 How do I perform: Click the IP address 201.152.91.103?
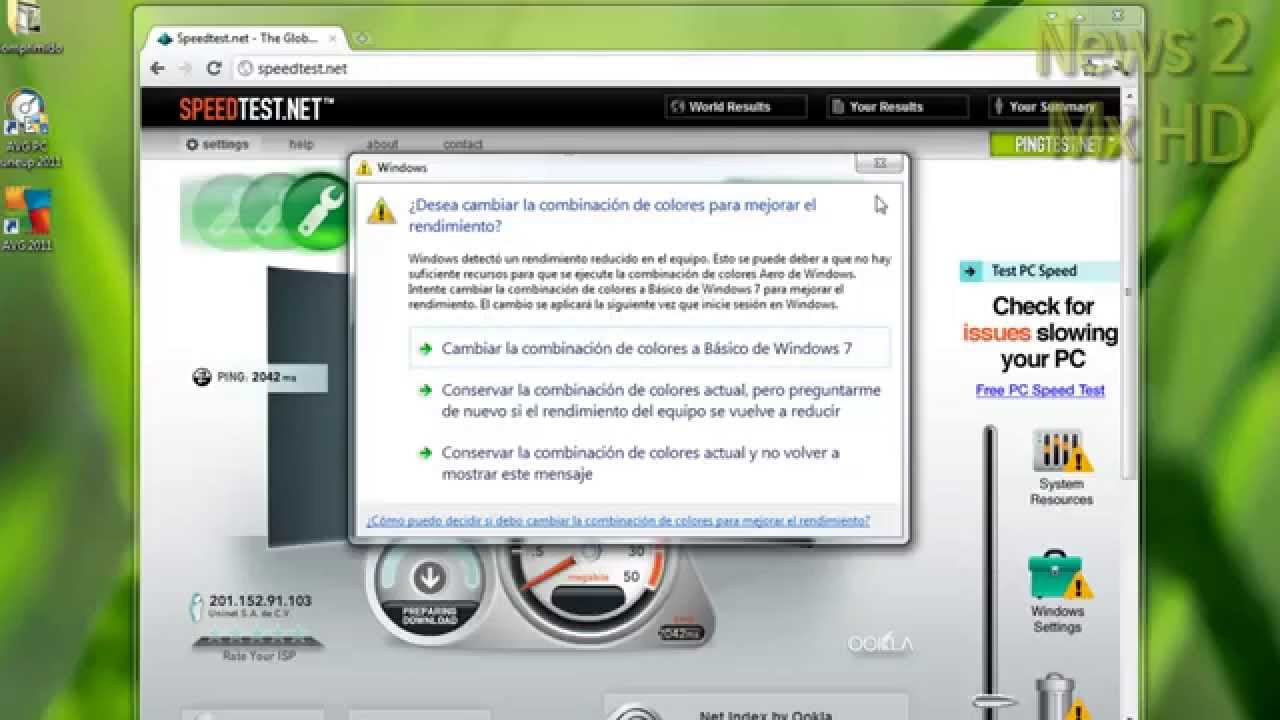pyautogui.click(x=260, y=601)
